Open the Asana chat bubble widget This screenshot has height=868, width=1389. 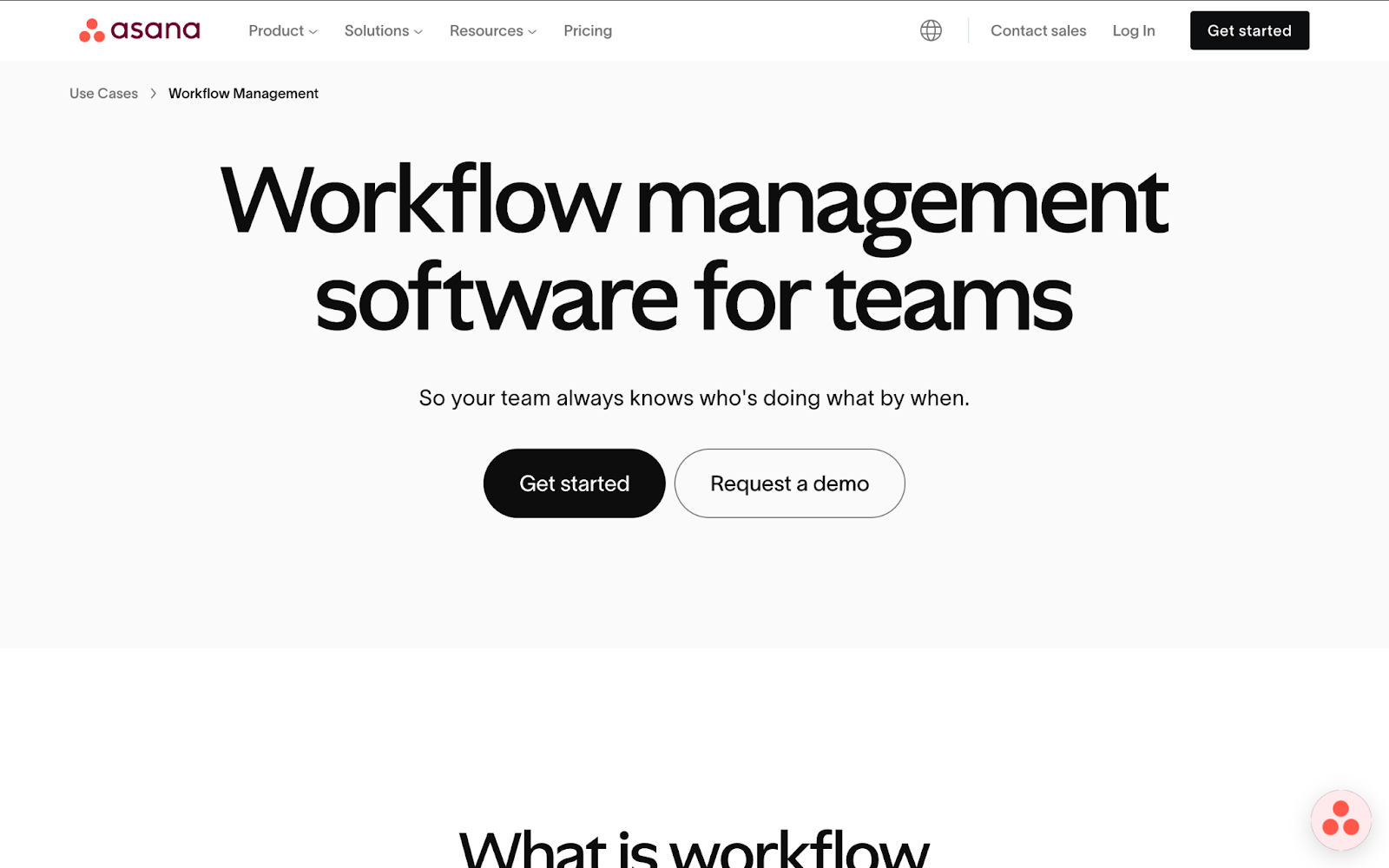click(1340, 819)
